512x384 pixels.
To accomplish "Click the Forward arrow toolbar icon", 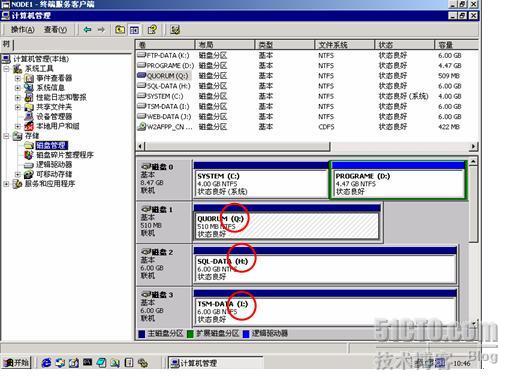I will (x=101, y=30).
